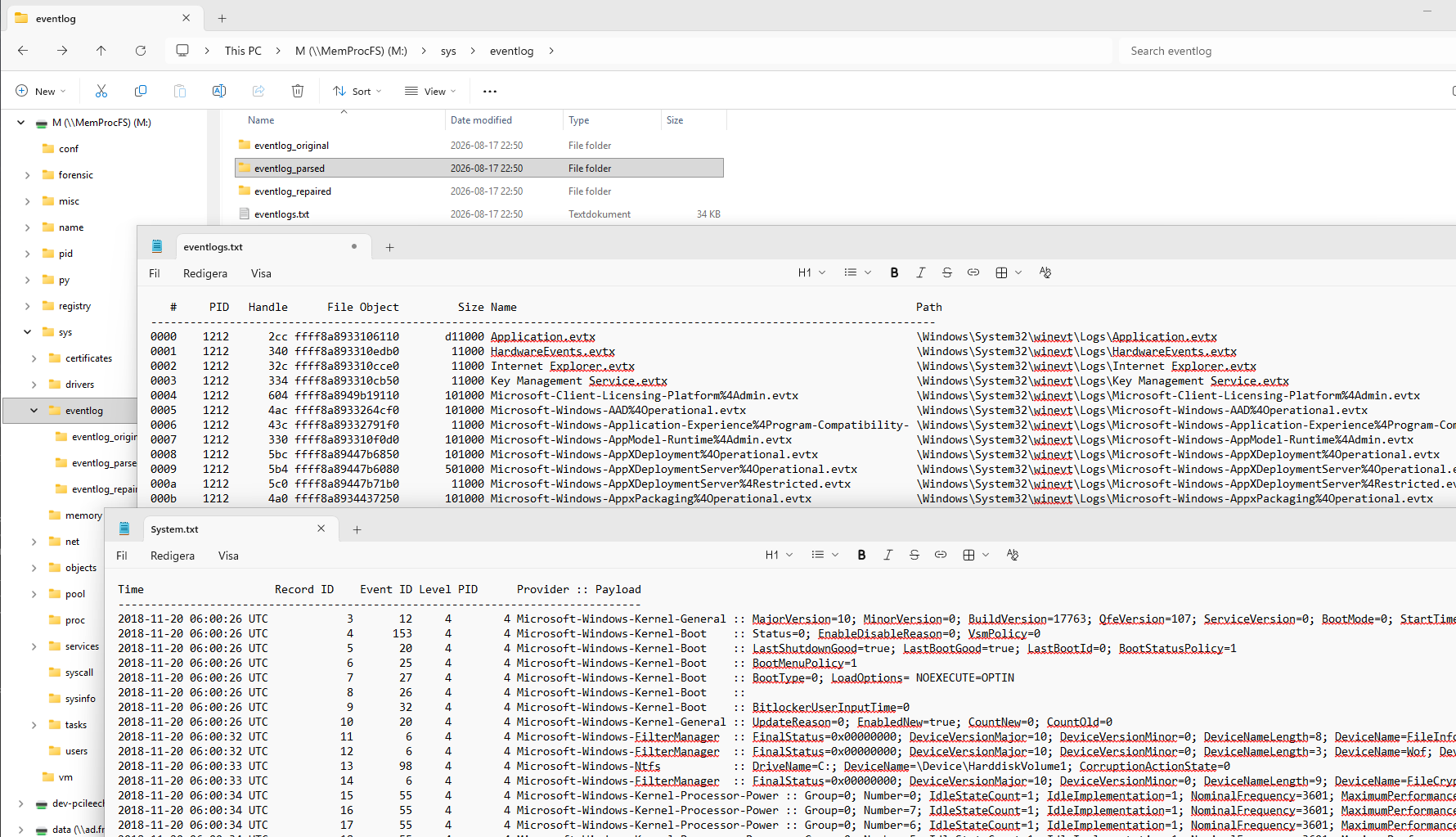Image resolution: width=1456 pixels, height=837 pixels.
Task: Apply Strikethrough in eventlogs.txt Notepad
Action: point(946,272)
